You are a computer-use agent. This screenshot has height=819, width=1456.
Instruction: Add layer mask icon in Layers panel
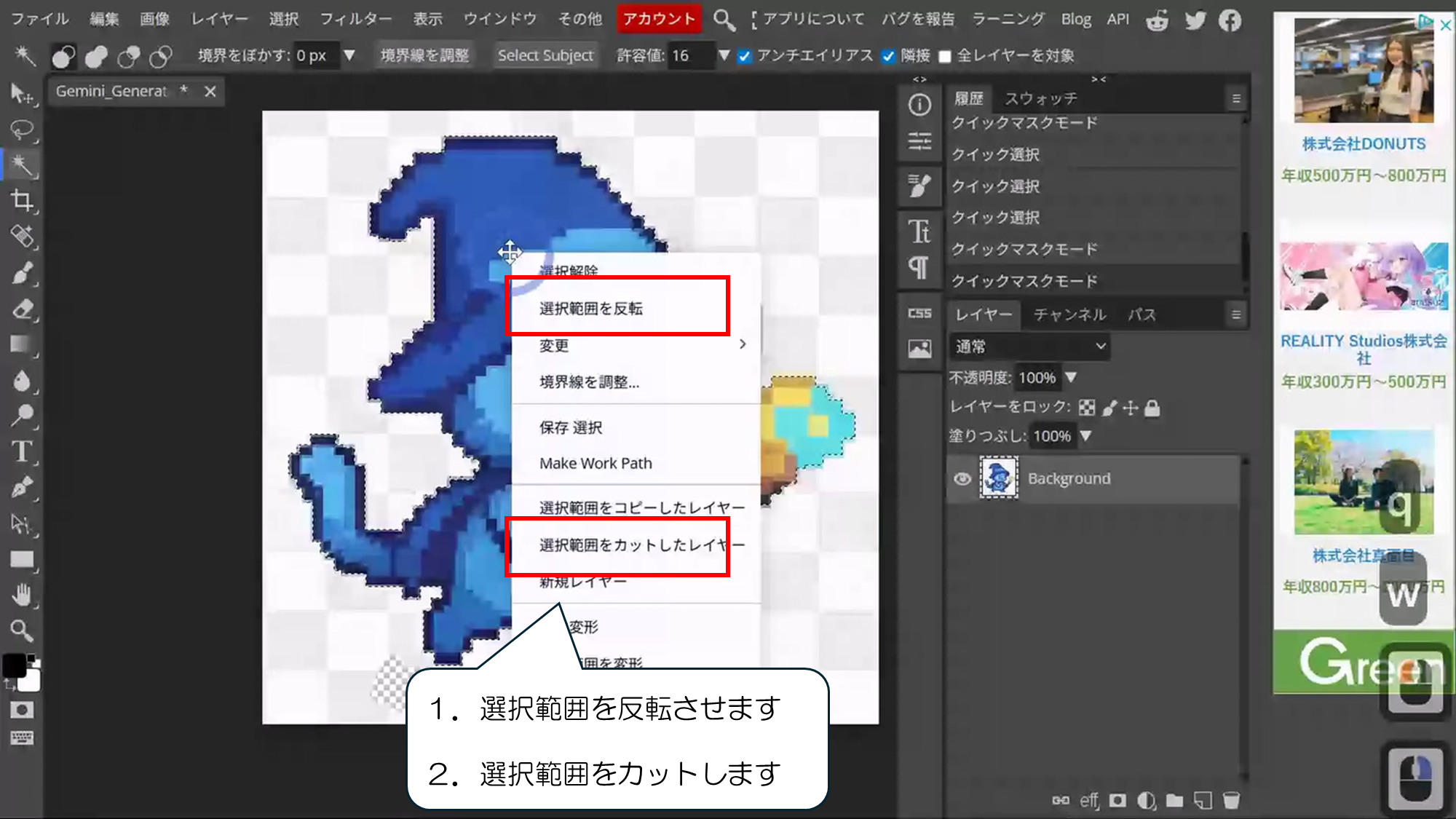point(1117,801)
